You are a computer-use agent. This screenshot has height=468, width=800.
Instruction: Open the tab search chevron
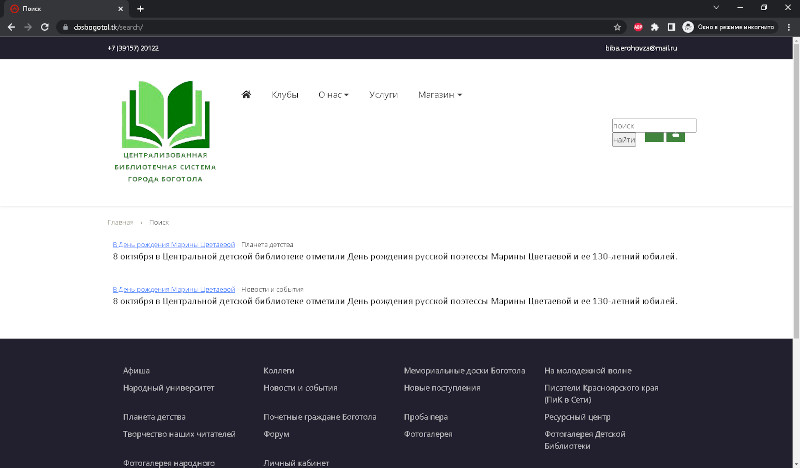(716, 8)
